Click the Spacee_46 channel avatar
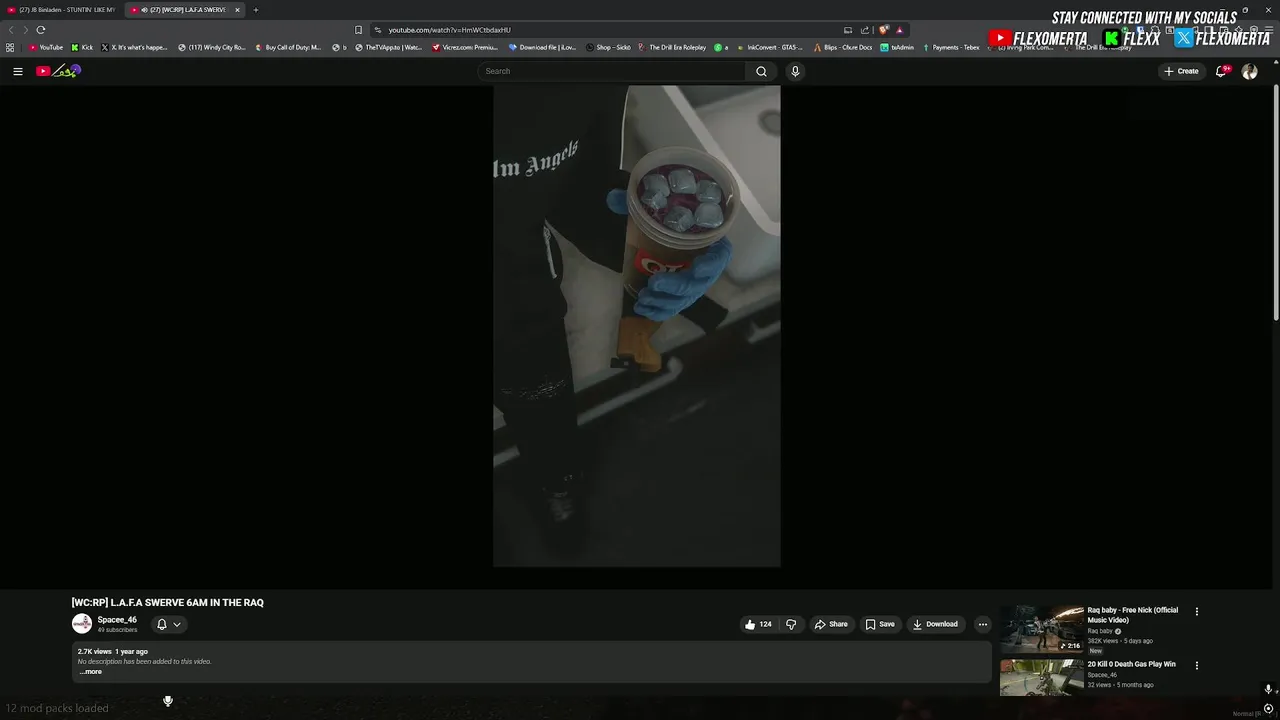 click(82, 624)
